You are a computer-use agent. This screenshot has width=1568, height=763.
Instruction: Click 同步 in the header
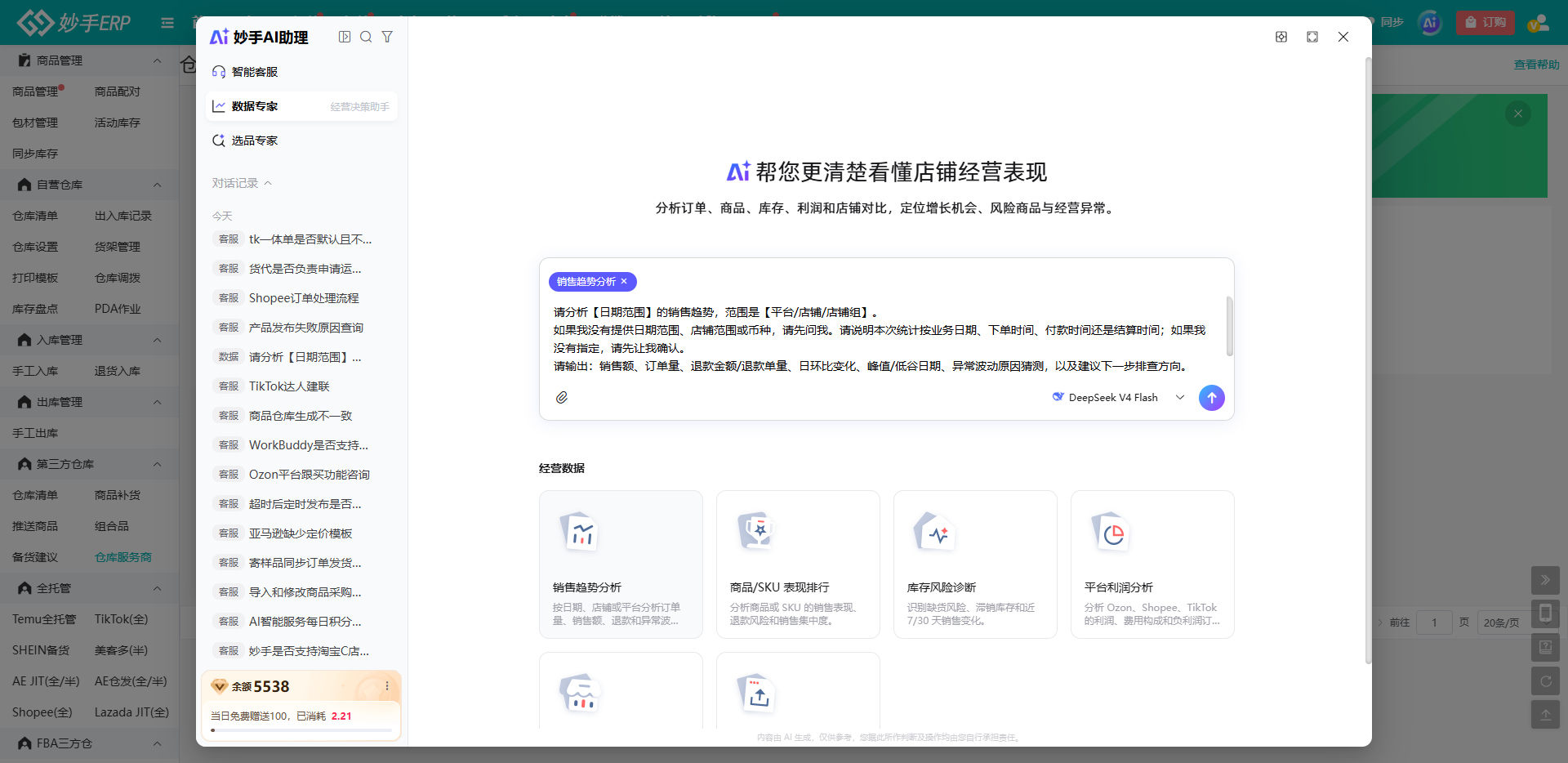[x=1392, y=23]
